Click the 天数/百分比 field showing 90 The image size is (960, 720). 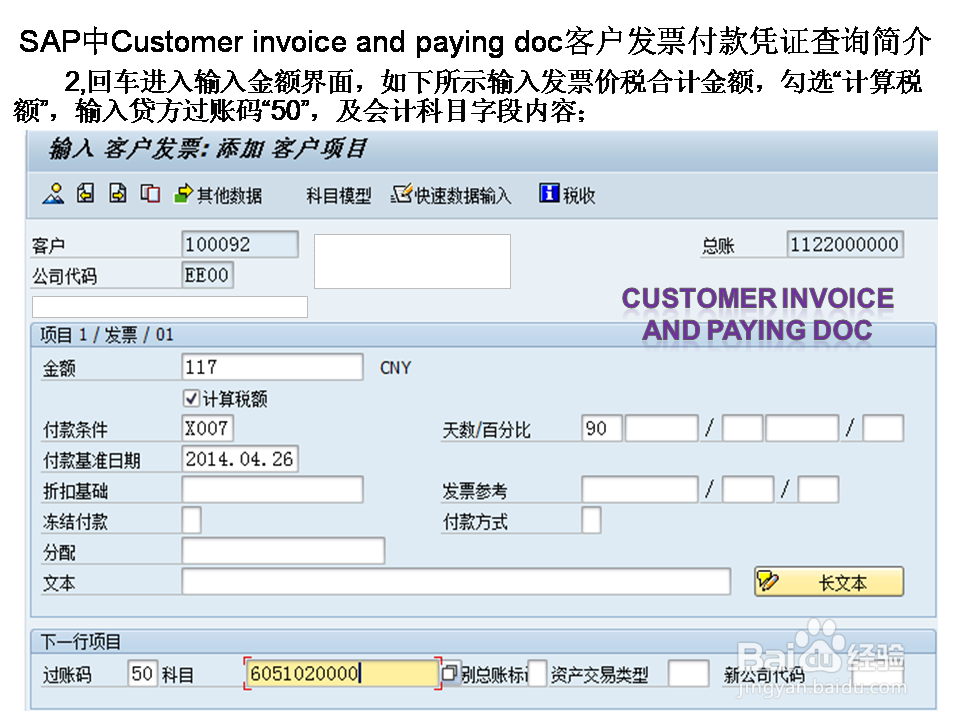602,428
